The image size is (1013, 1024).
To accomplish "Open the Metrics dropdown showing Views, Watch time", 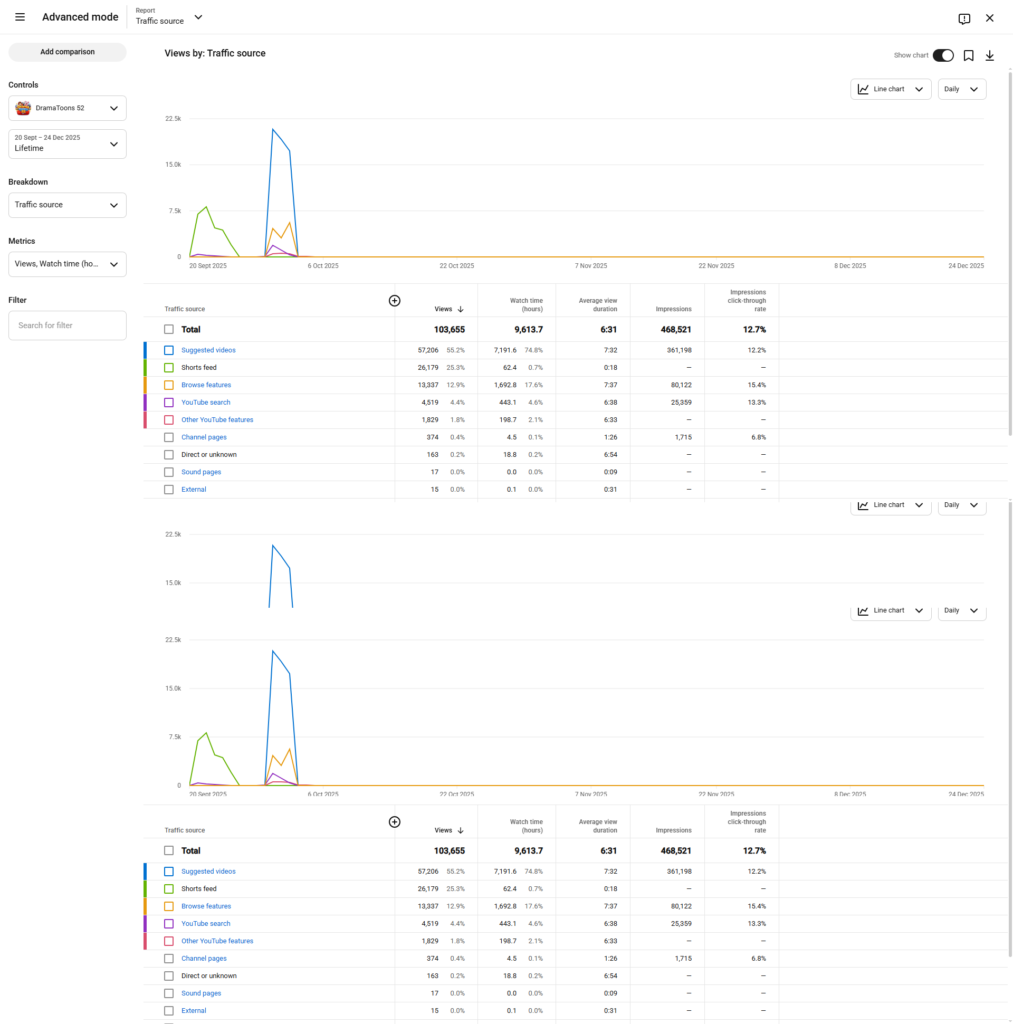I will [x=67, y=264].
